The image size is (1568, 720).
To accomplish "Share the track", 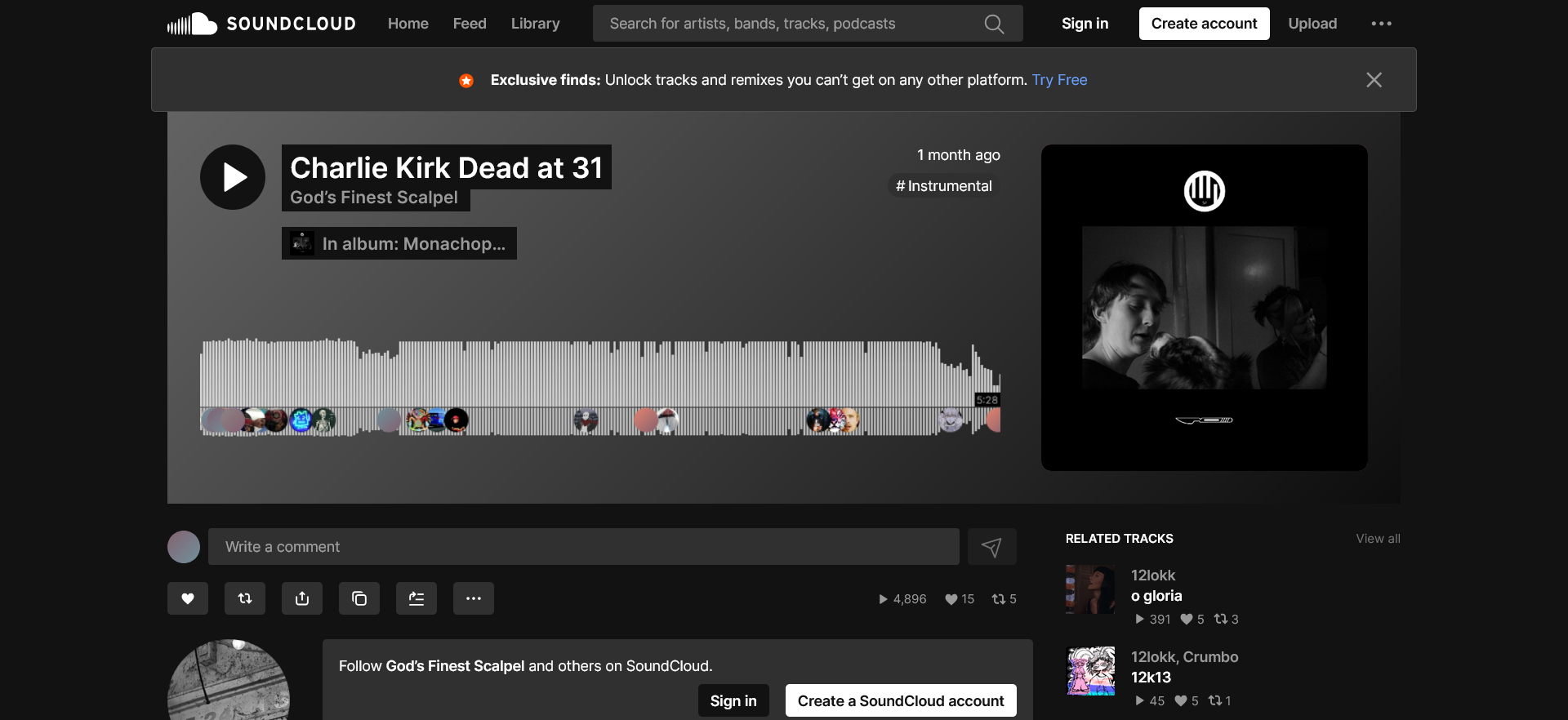I will [302, 598].
